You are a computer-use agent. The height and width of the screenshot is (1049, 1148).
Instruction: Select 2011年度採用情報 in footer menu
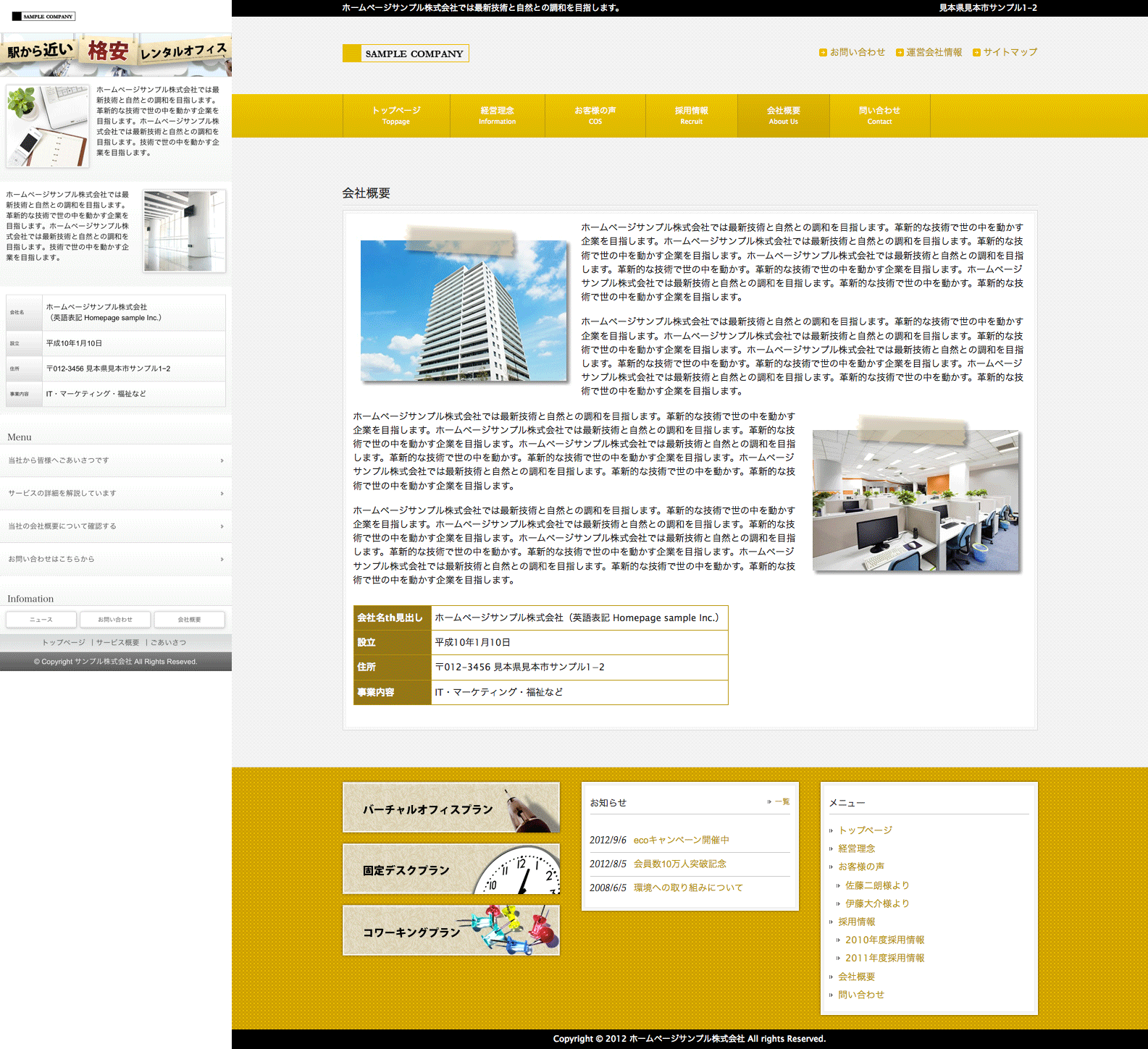pyautogui.click(x=884, y=958)
